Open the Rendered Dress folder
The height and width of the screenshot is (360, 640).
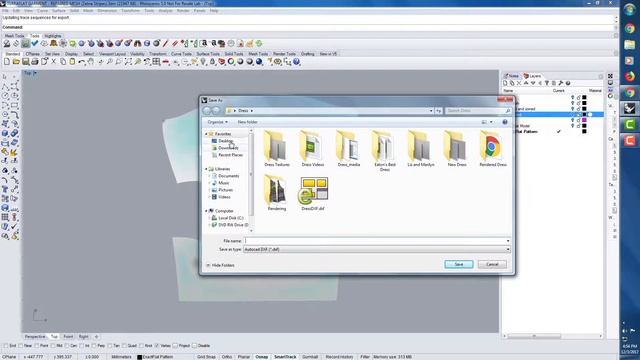[x=493, y=149]
